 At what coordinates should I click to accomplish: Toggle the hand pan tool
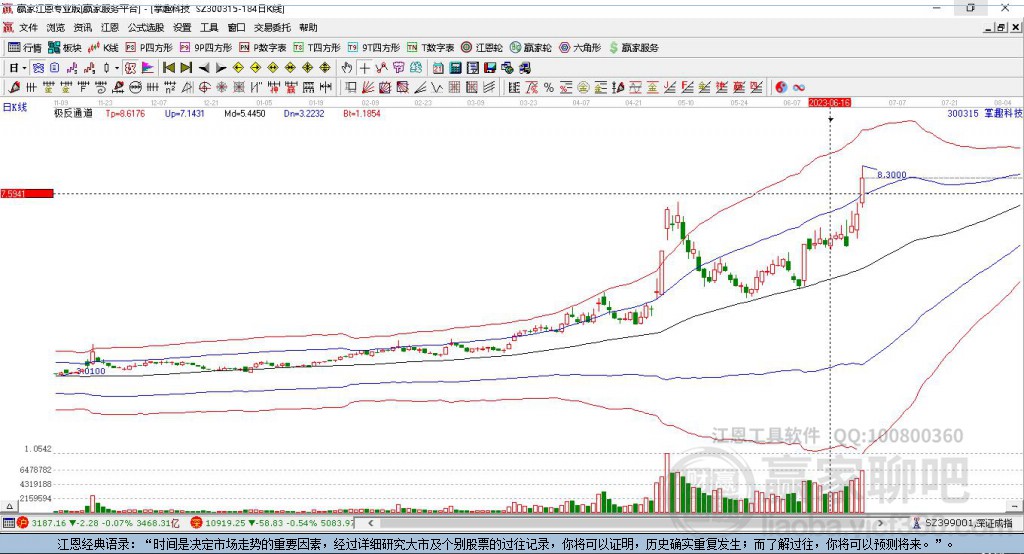[x=347, y=67]
